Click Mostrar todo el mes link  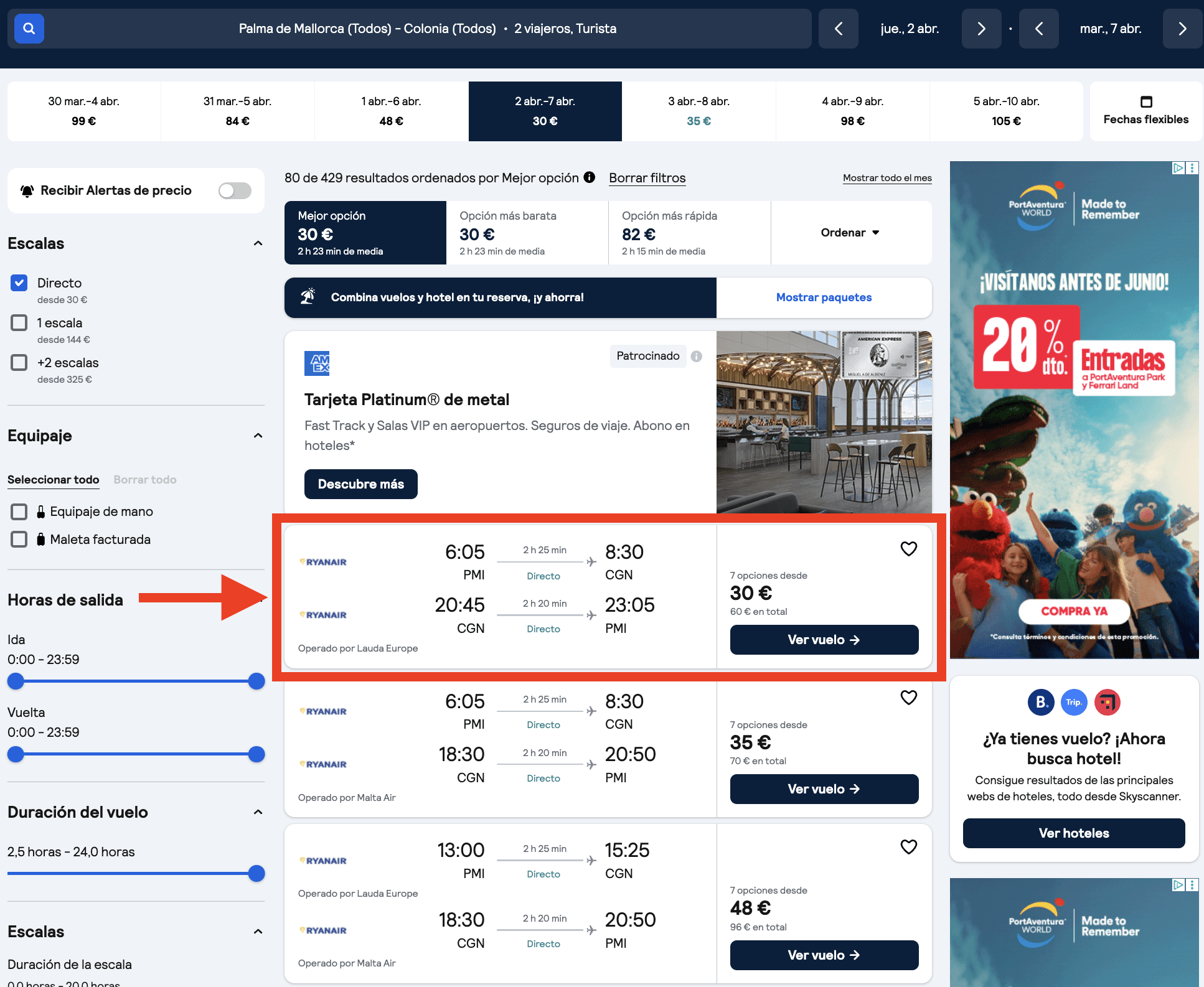887,178
